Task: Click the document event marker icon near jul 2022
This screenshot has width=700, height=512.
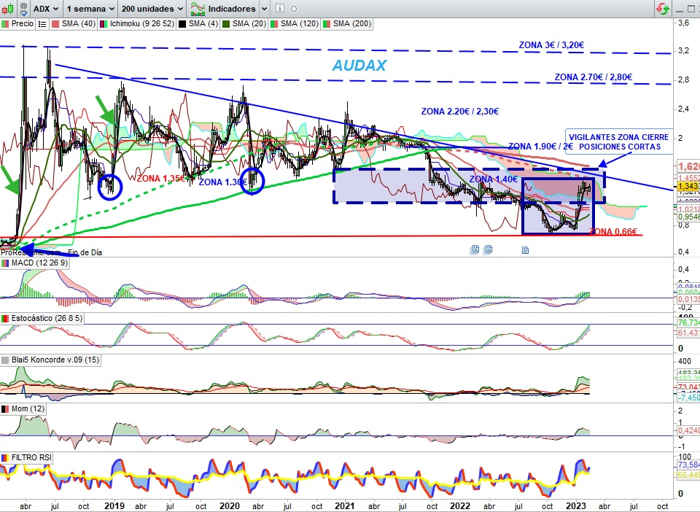Action: tap(525, 250)
